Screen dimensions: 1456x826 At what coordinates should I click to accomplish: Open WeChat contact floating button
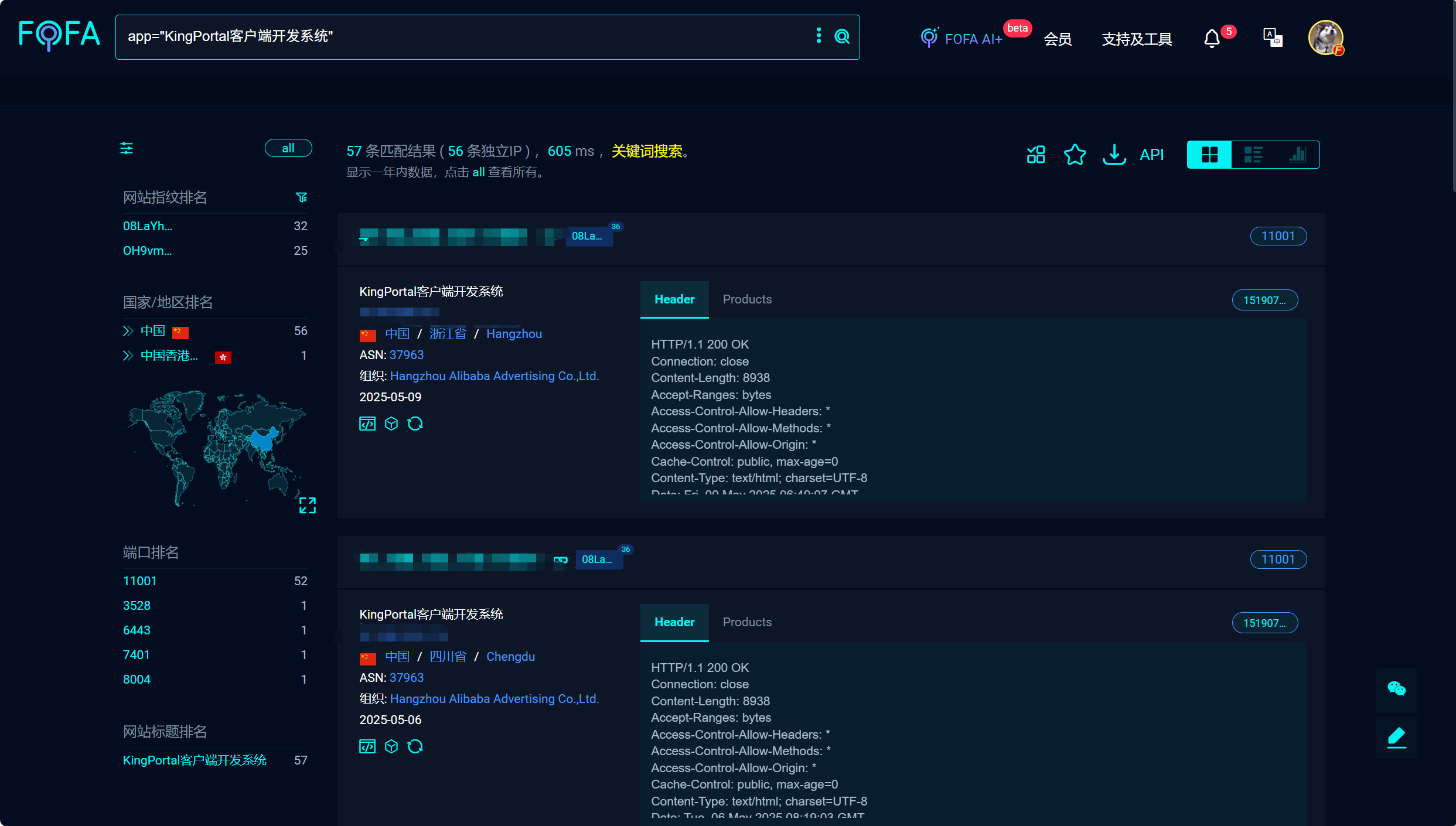point(1396,688)
